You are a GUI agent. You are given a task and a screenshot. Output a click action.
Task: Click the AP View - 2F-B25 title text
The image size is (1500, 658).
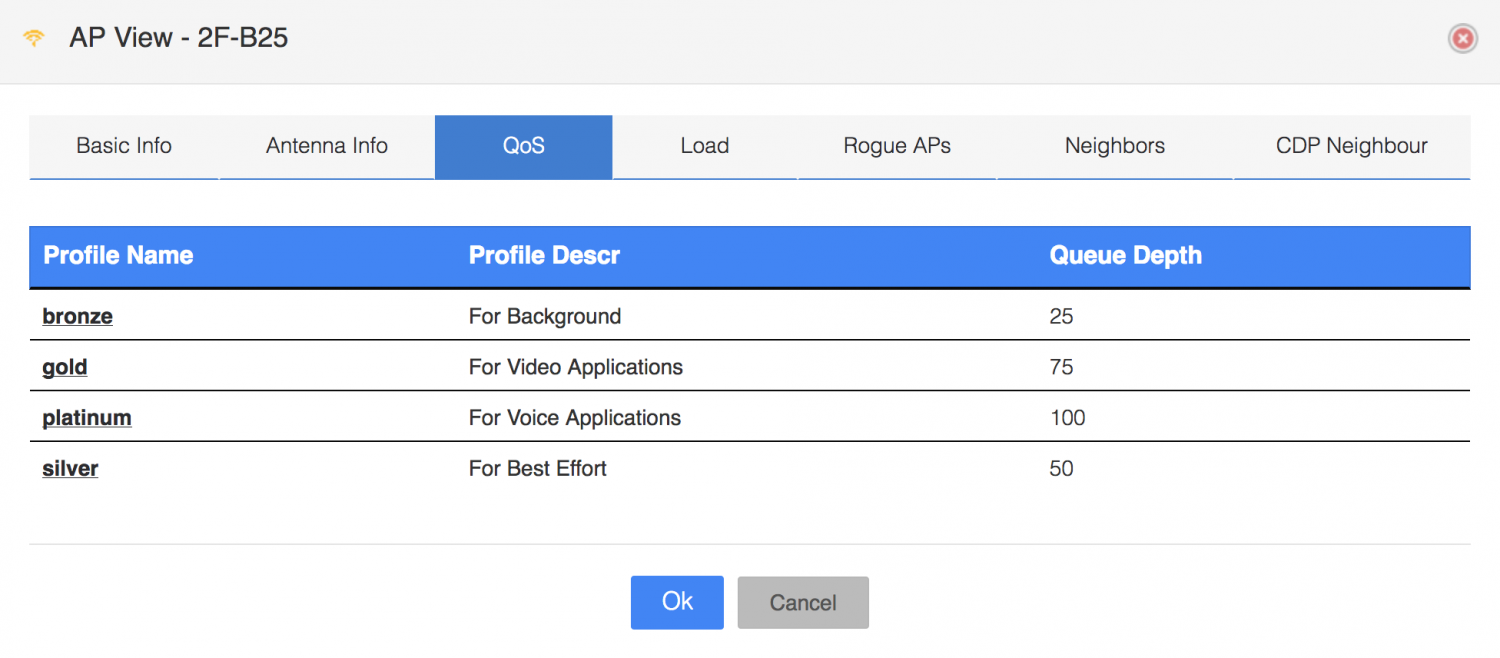(x=179, y=39)
